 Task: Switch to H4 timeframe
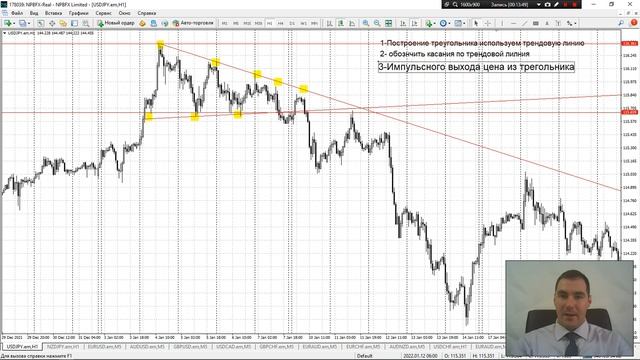coord(281,24)
